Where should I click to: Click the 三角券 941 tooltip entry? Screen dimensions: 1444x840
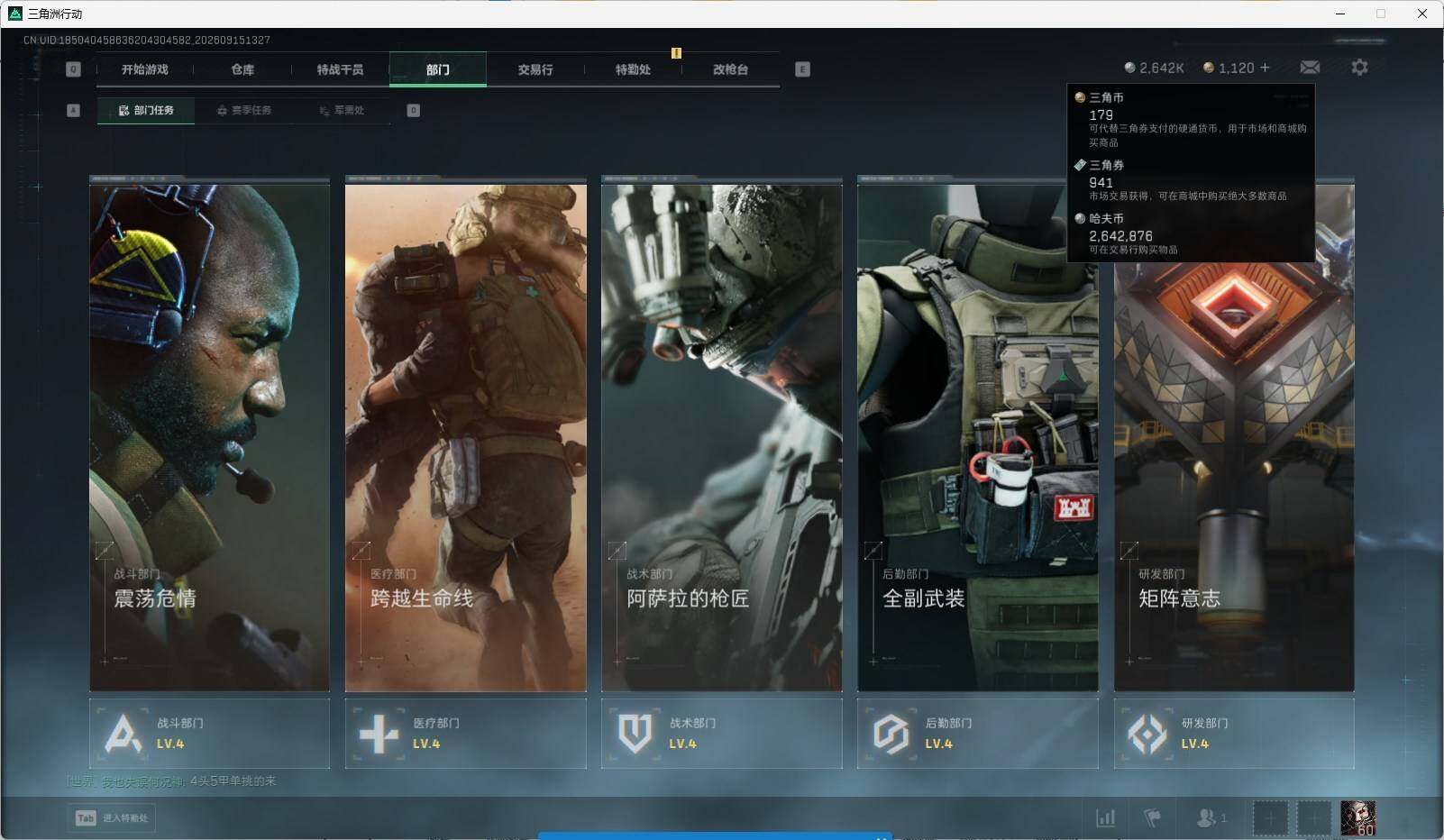tap(1190, 180)
